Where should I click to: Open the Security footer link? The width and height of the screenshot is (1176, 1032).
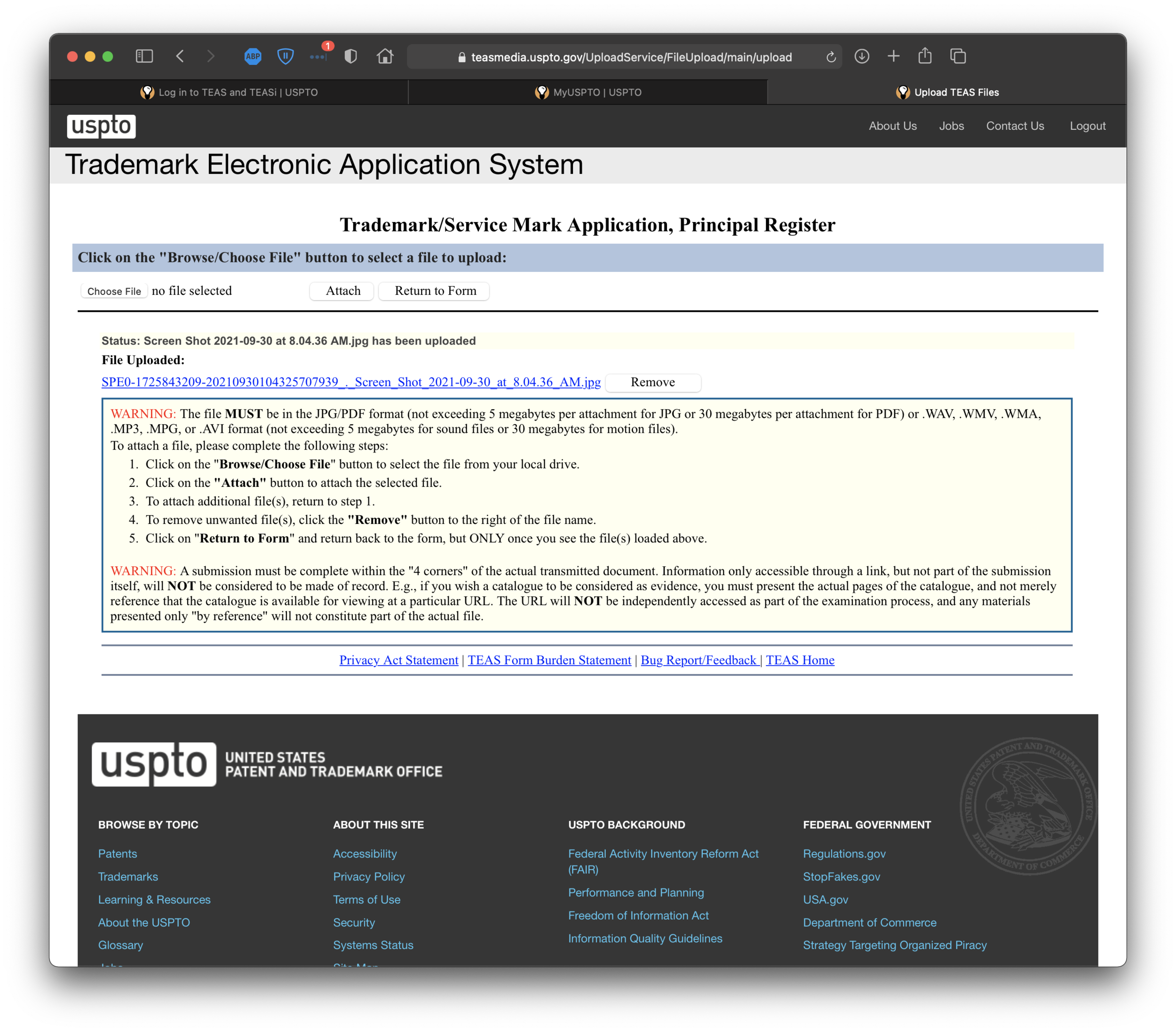[354, 923]
